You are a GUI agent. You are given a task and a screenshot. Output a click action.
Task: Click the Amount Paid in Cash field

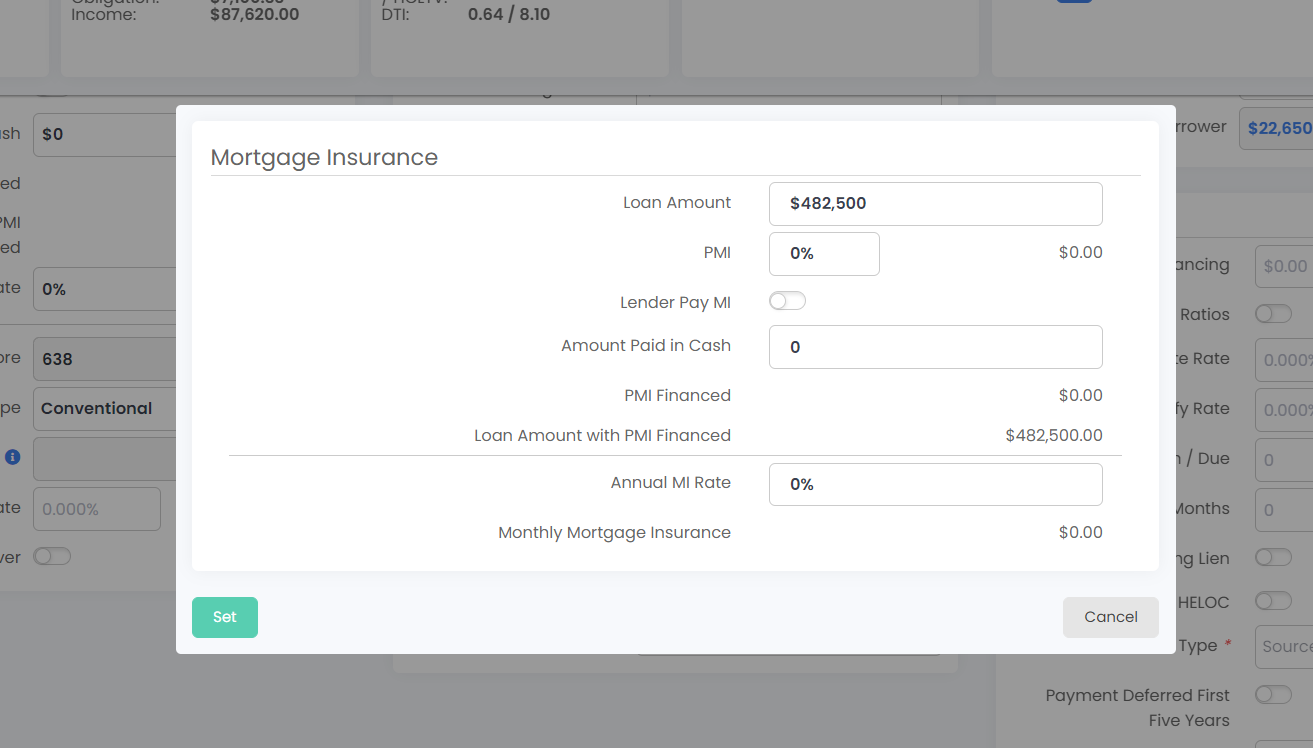pos(936,347)
